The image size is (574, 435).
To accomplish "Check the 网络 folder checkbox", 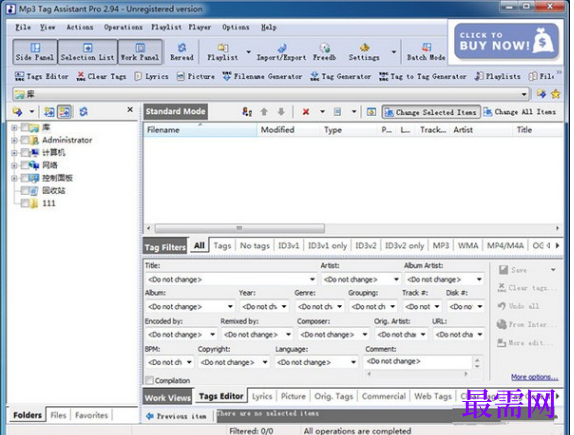I will point(25,165).
